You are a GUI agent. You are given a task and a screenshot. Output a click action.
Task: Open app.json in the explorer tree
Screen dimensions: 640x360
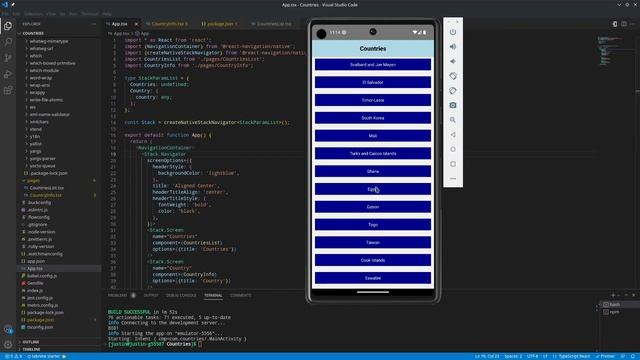pos(36,261)
